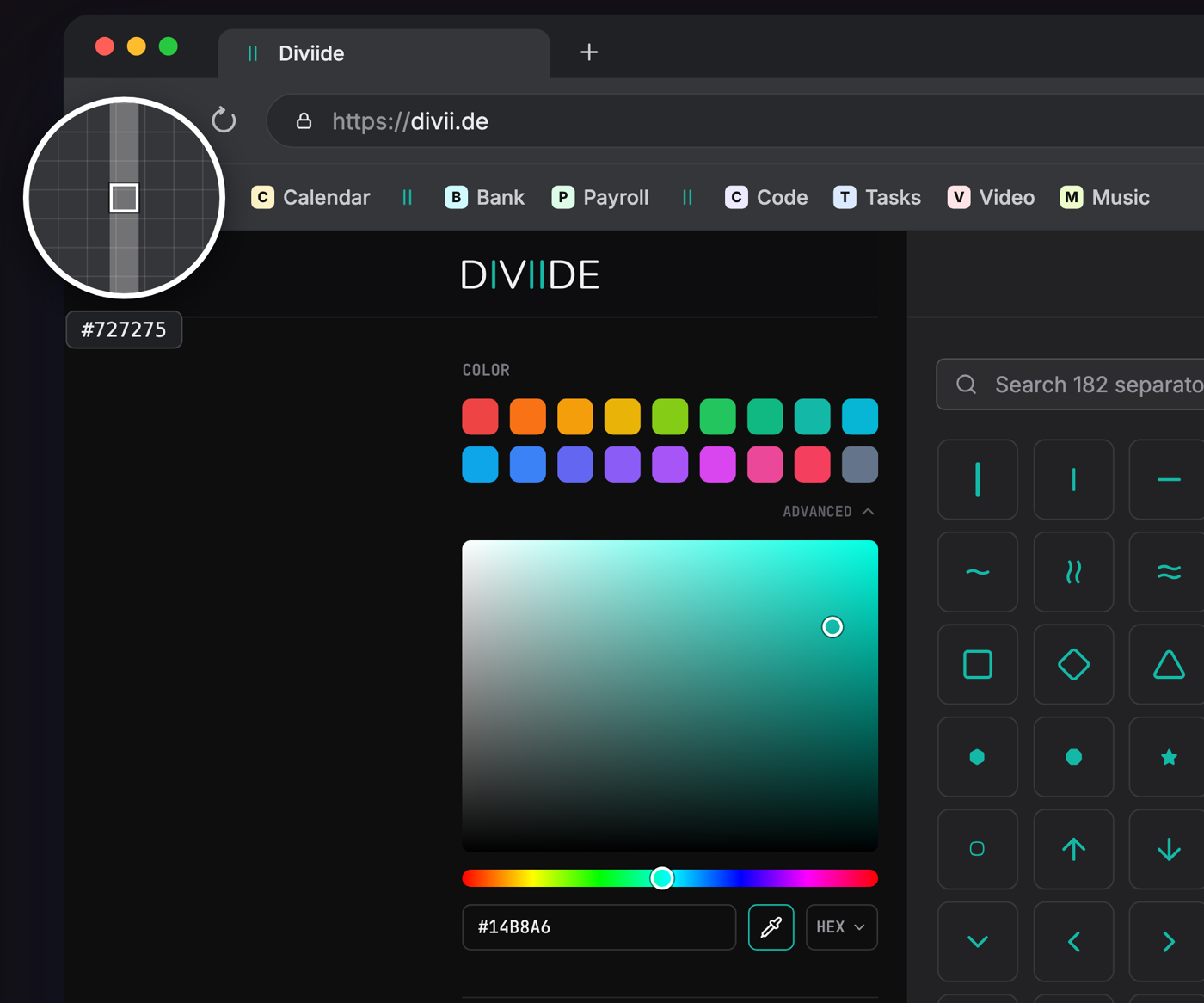Choose the amber color swatch

tap(575, 417)
